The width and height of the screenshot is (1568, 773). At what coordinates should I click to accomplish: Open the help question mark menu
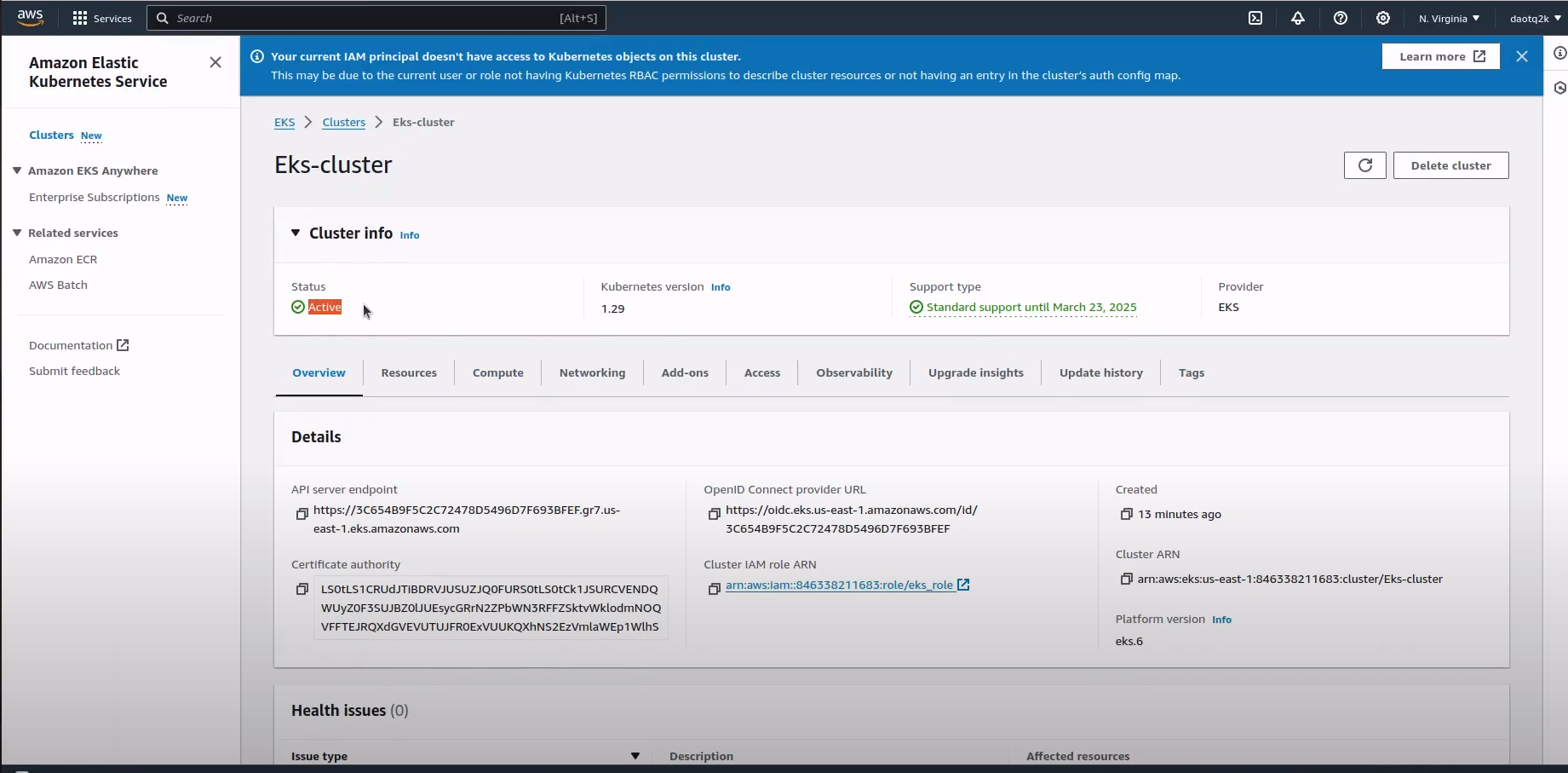point(1341,18)
